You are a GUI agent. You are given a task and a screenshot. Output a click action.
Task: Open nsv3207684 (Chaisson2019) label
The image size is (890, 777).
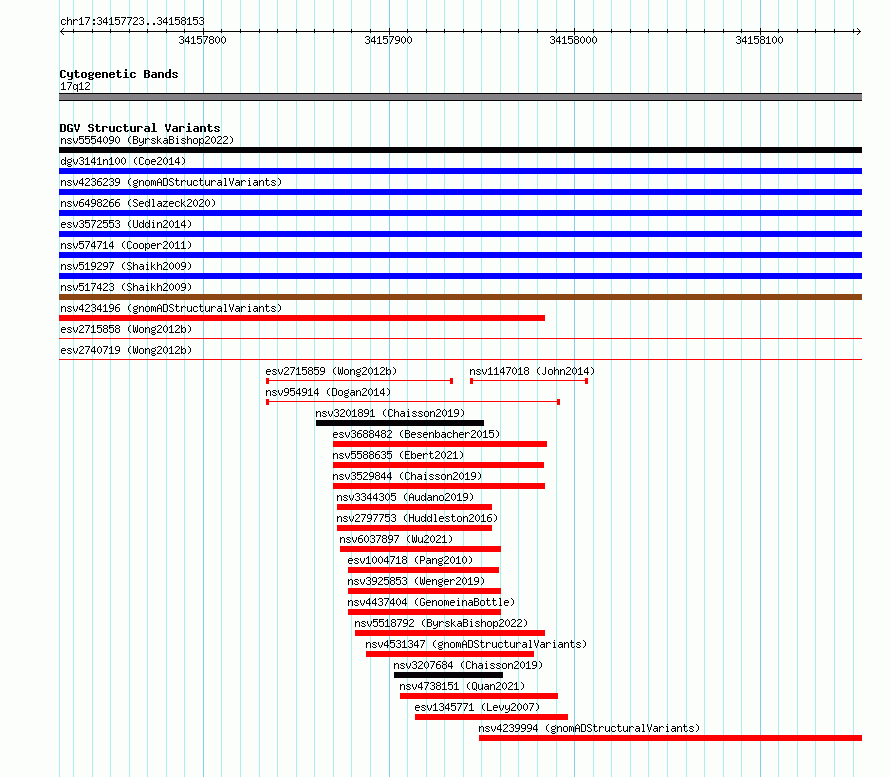coord(468,665)
